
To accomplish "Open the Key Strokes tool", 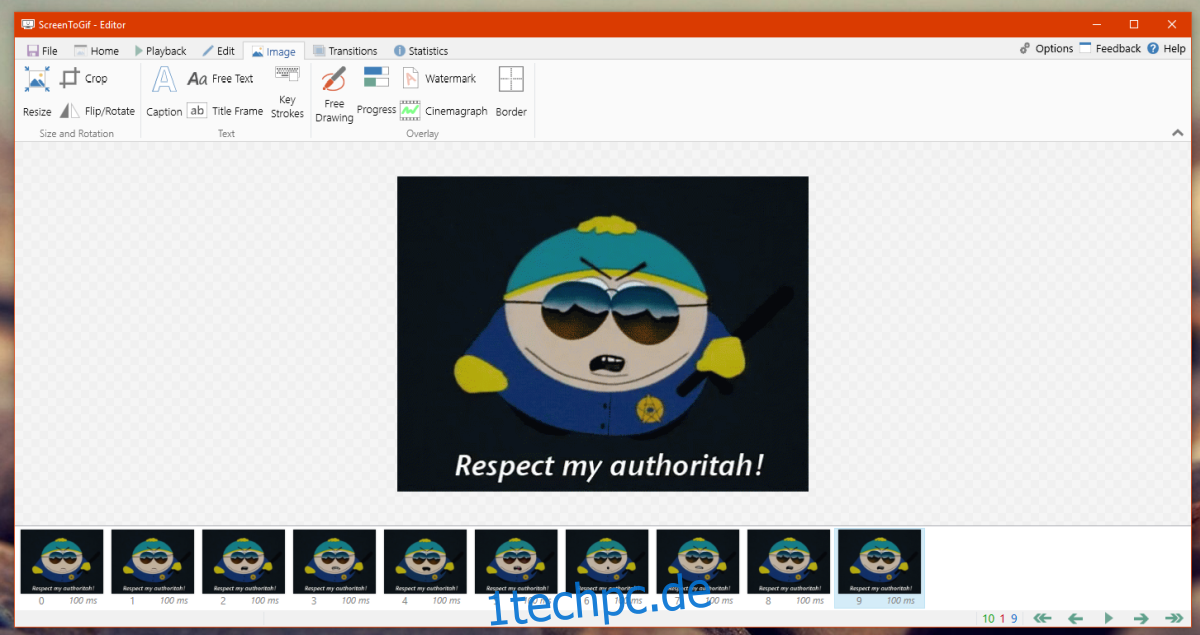I will pos(287,93).
